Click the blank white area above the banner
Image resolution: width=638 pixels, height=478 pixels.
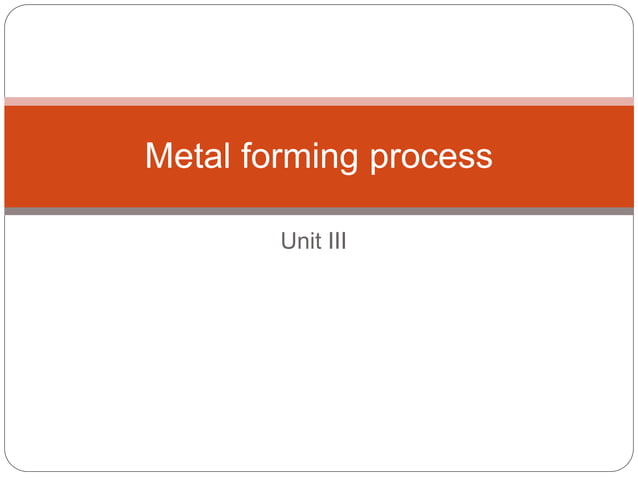[319, 51]
